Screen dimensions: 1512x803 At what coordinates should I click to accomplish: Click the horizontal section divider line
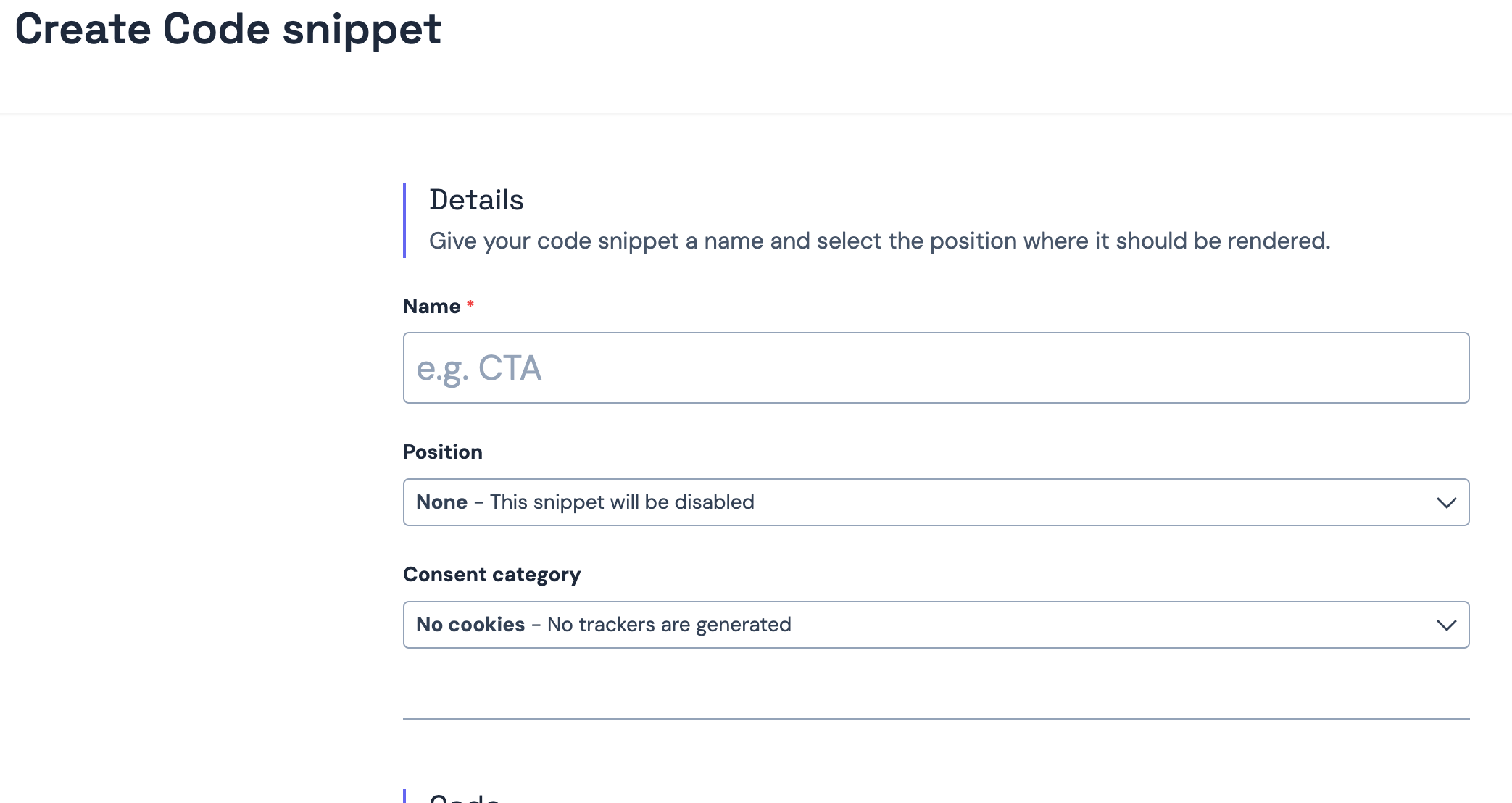tap(935, 719)
